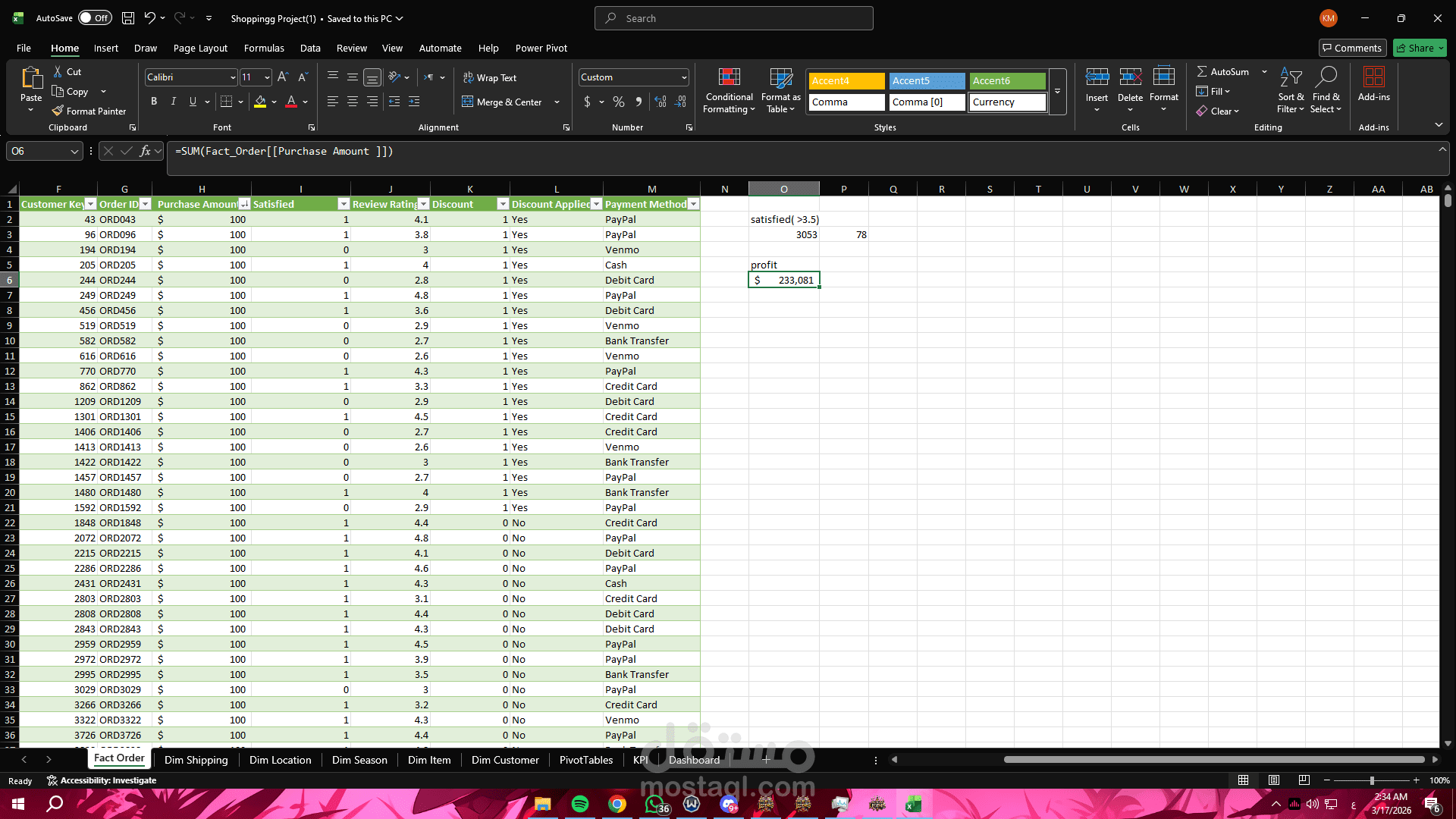
Task: Click the Share button
Action: coord(1420,48)
